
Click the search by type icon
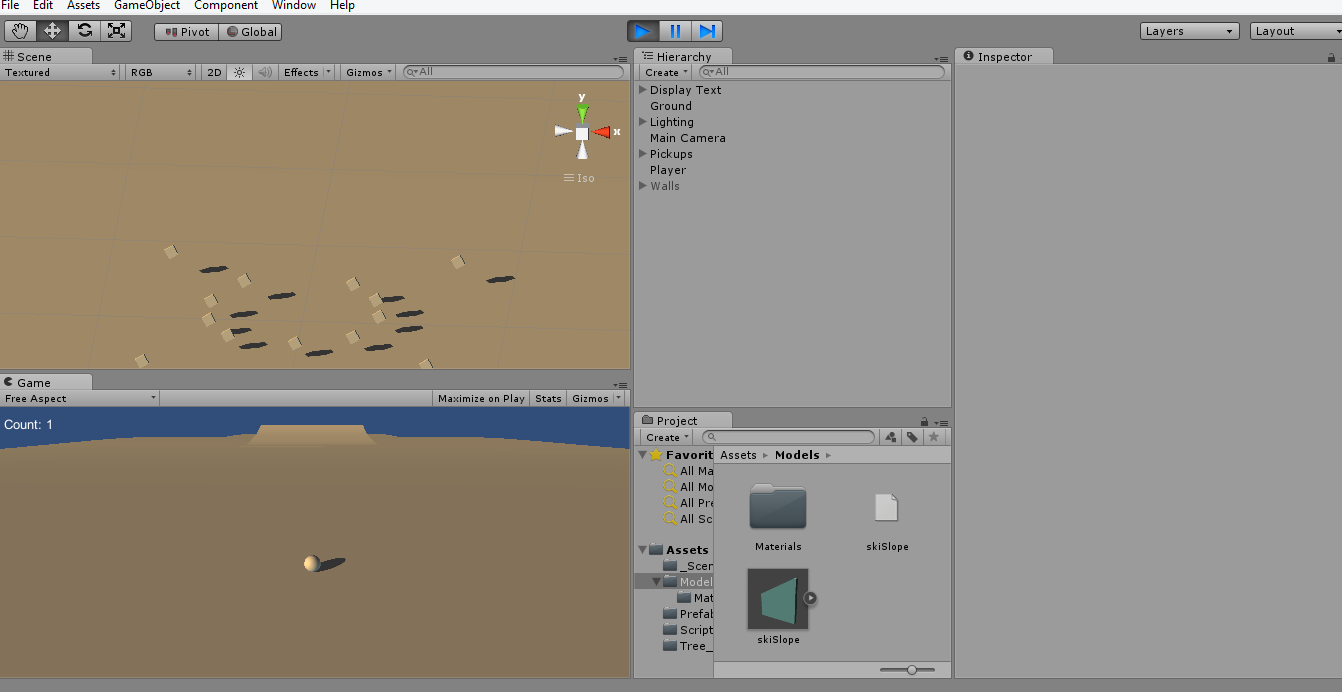click(x=890, y=437)
